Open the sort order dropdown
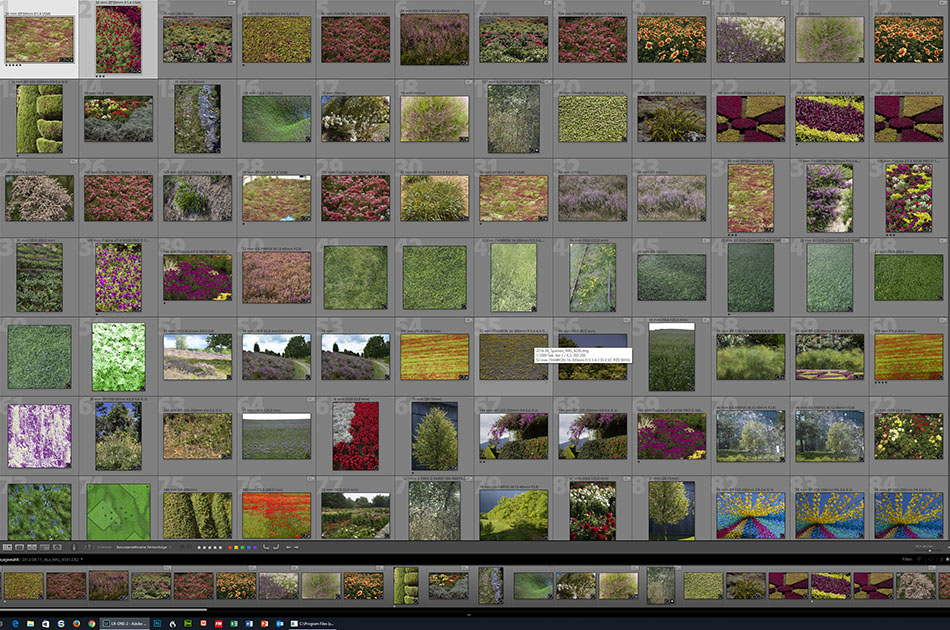950x630 pixels. 142,547
